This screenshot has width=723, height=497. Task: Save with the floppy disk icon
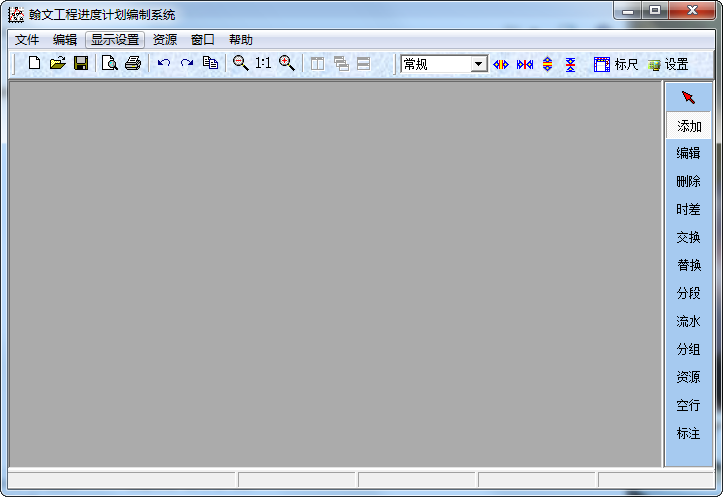(81, 63)
